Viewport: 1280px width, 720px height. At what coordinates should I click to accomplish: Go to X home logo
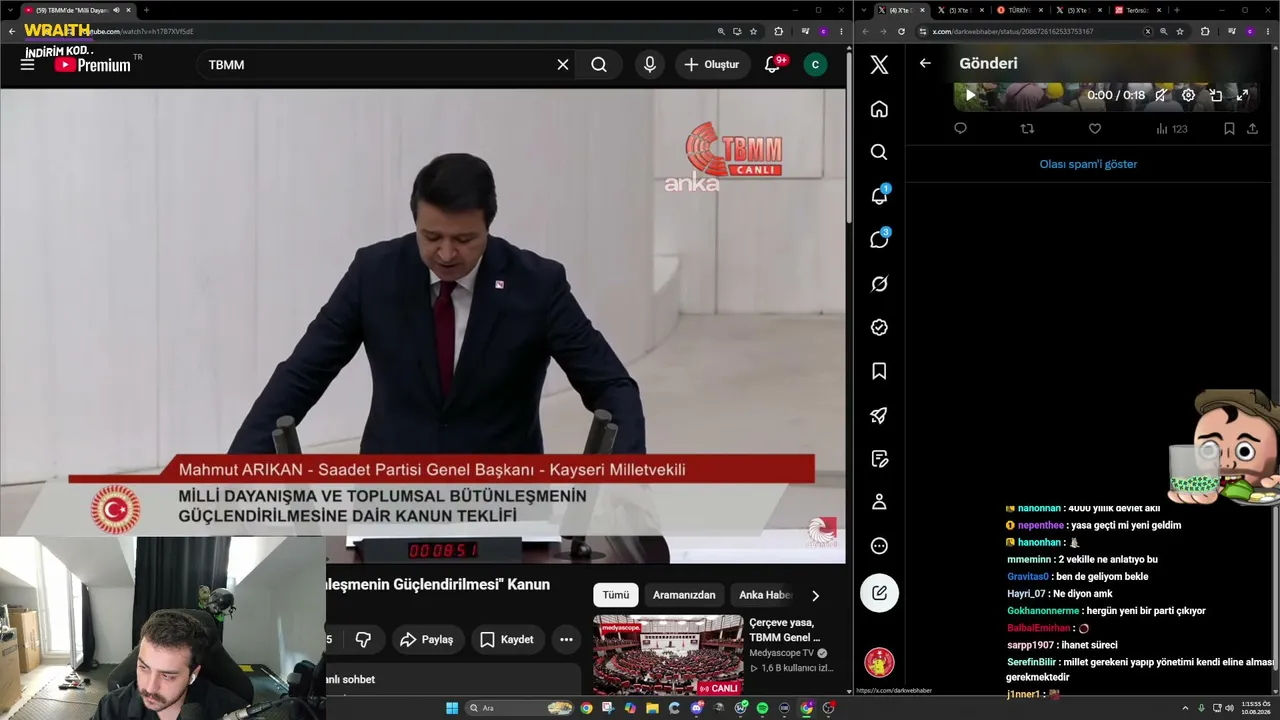[879, 65]
